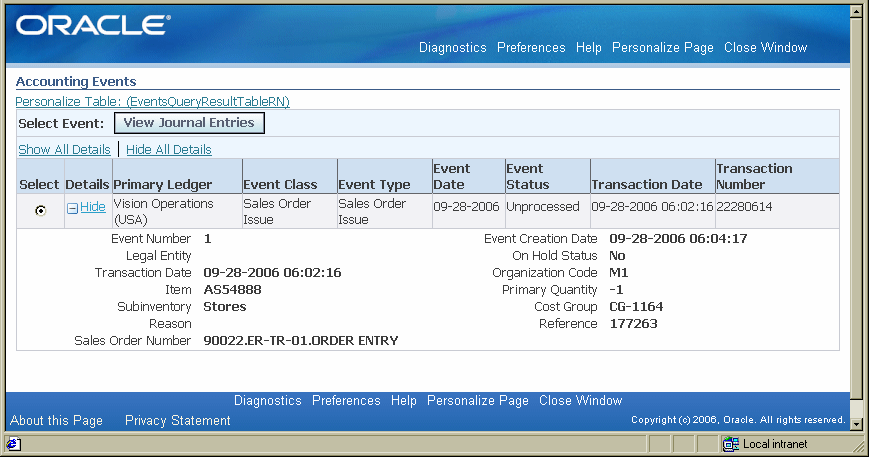Image resolution: width=869 pixels, height=457 pixels.
Task: Open Personalize Page in the top header
Action: click(663, 48)
